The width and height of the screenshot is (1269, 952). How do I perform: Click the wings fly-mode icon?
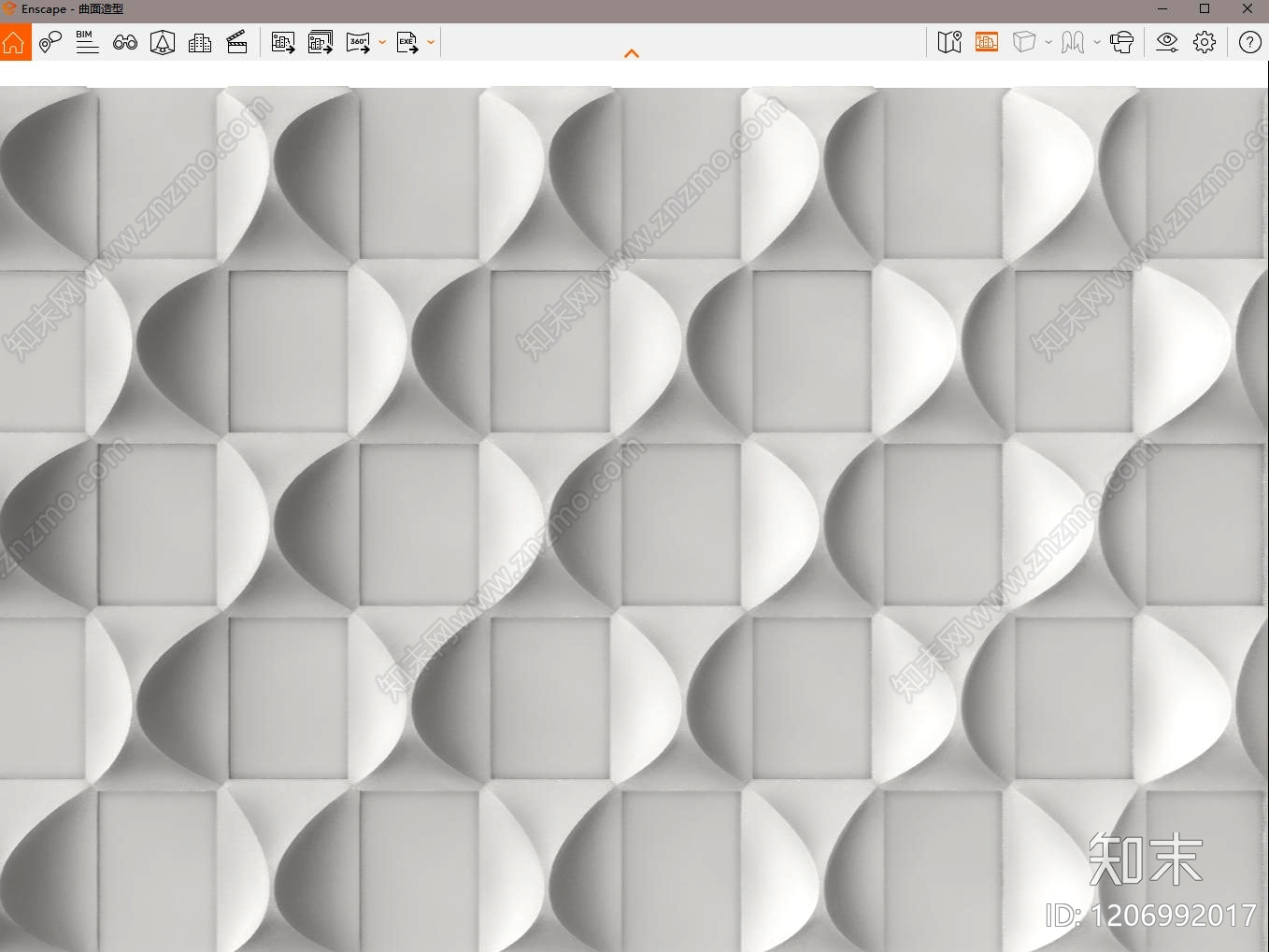point(1073,42)
